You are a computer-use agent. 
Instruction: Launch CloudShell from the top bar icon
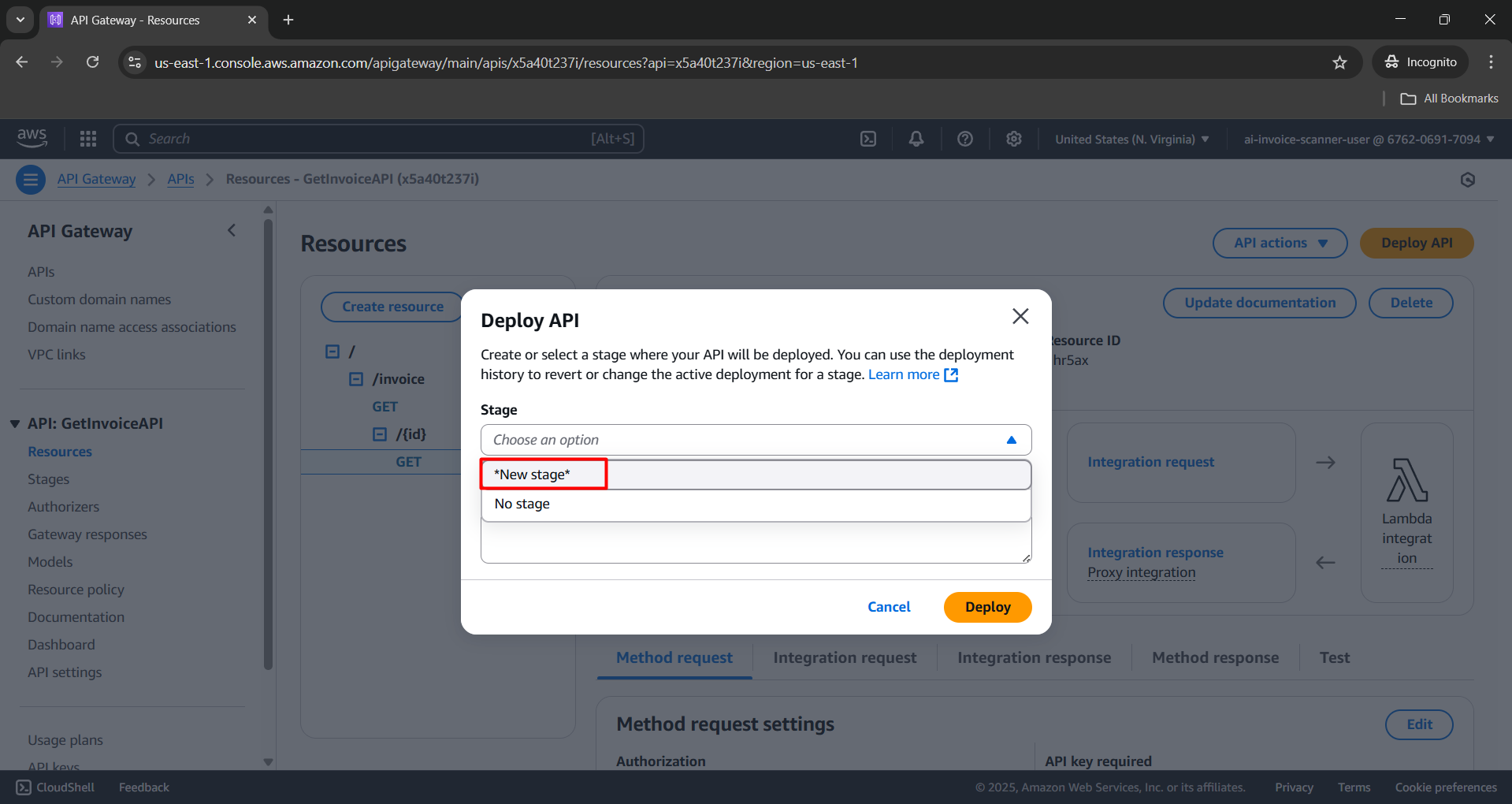pos(867,139)
